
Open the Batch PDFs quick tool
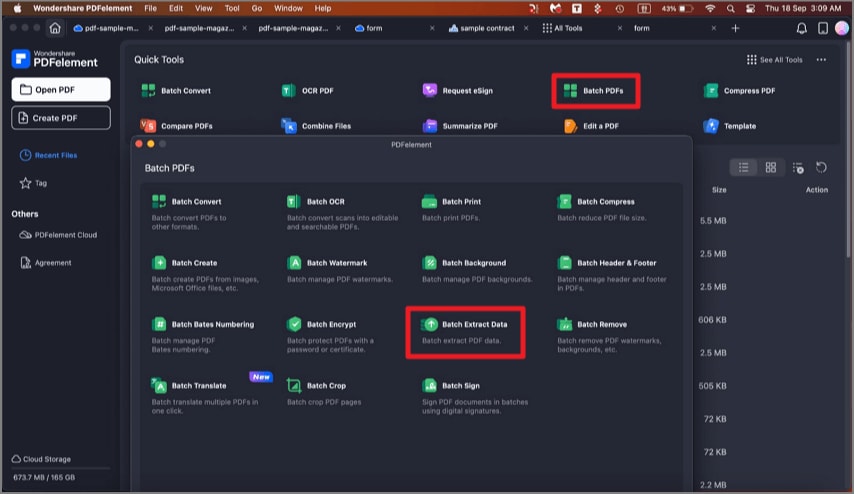tap(595, 91)
